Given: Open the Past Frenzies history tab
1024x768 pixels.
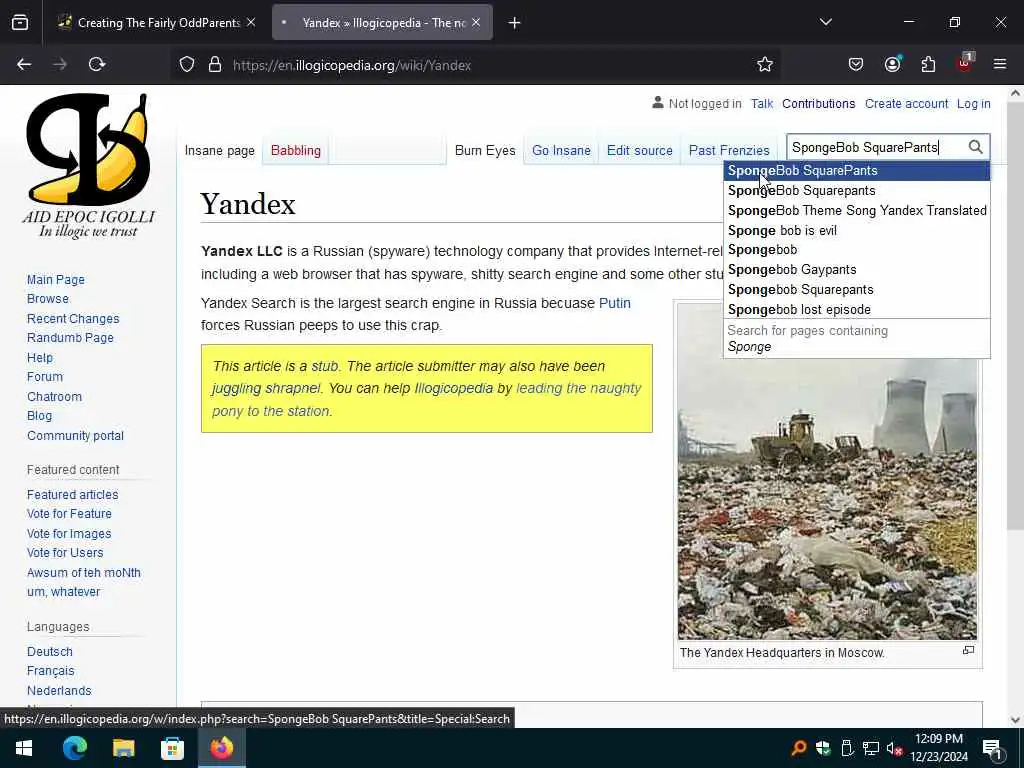Looking at the screenshot, I should 729,150.
